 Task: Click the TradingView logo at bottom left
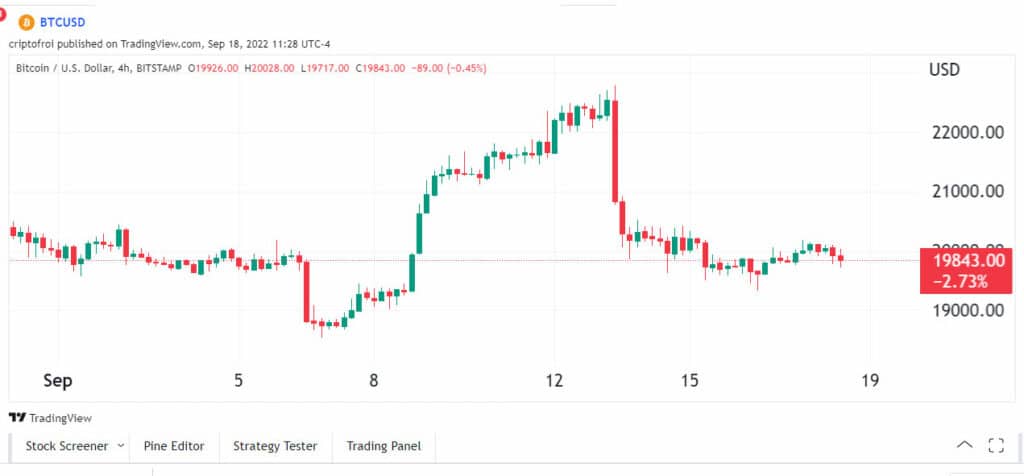(x=50, y=418)
